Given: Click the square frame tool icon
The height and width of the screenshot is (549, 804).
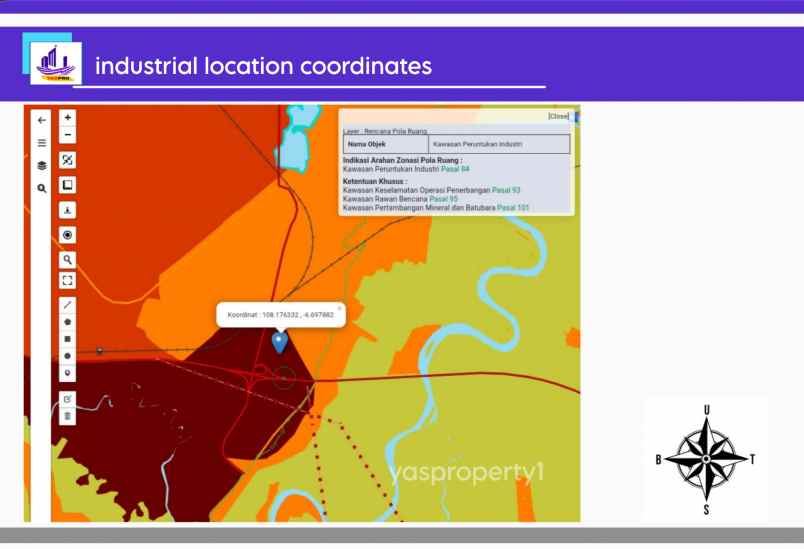Looking at the screenshot, I should 67,185.
